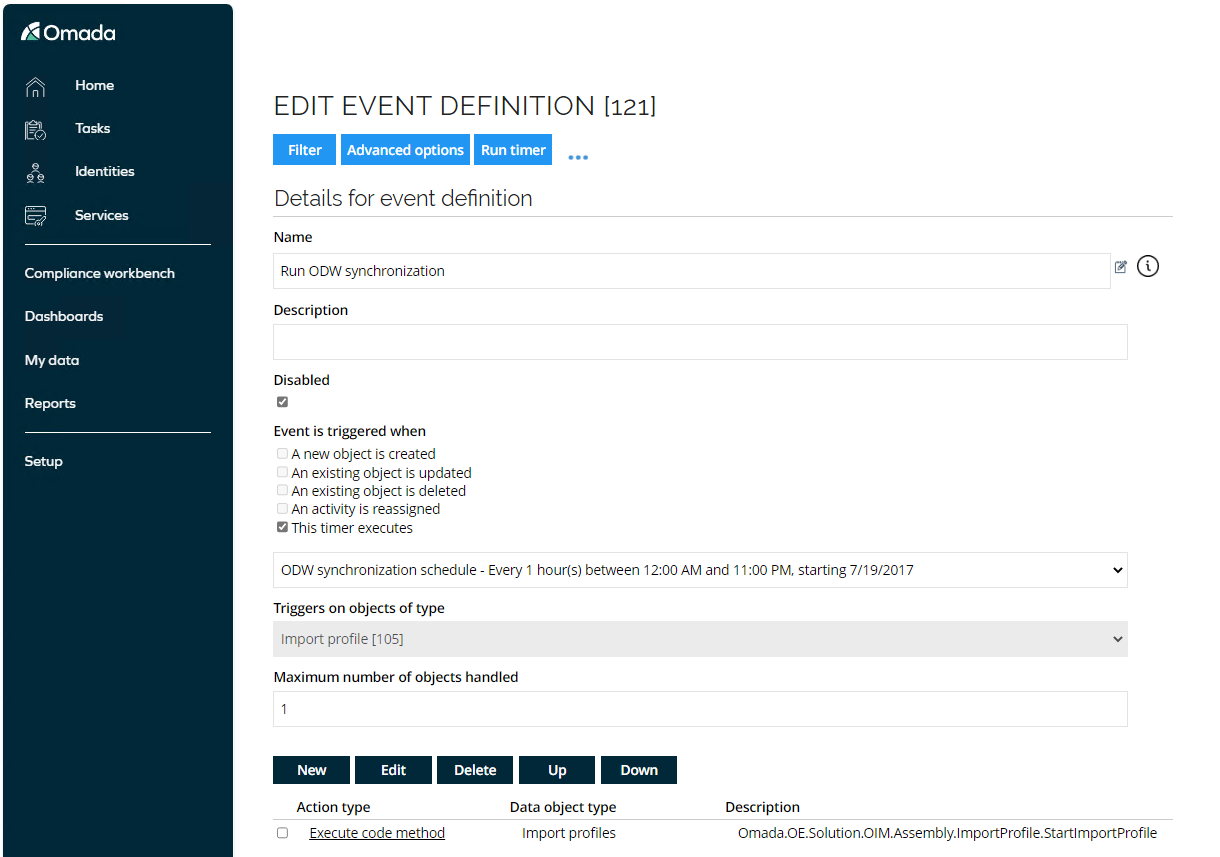This screenshot has width=1220, height=857.
Task: Click the 'Description' column header in table
Action: tap(762, 807)
